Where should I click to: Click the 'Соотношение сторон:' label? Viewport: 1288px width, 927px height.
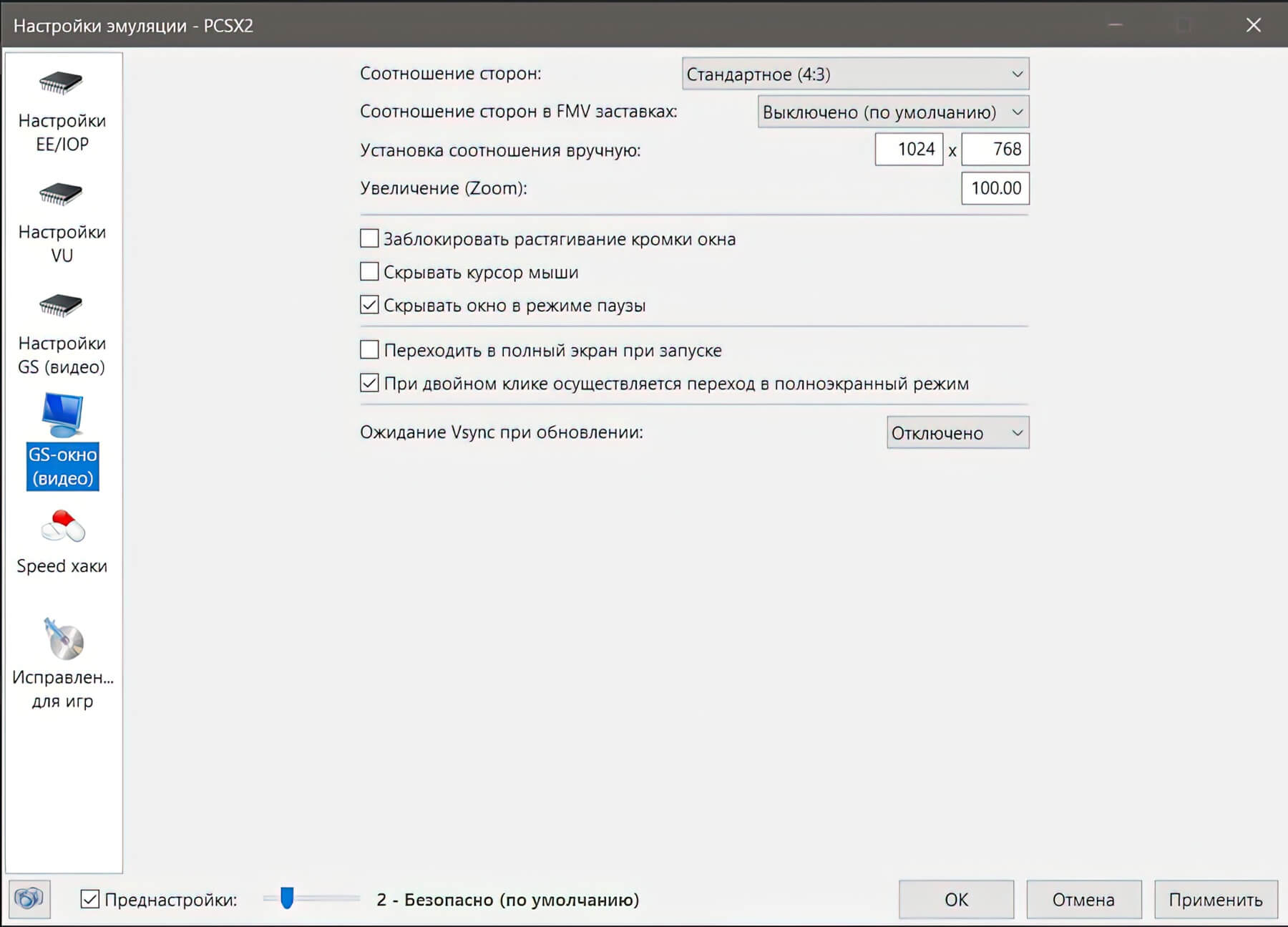click(451, 74)
